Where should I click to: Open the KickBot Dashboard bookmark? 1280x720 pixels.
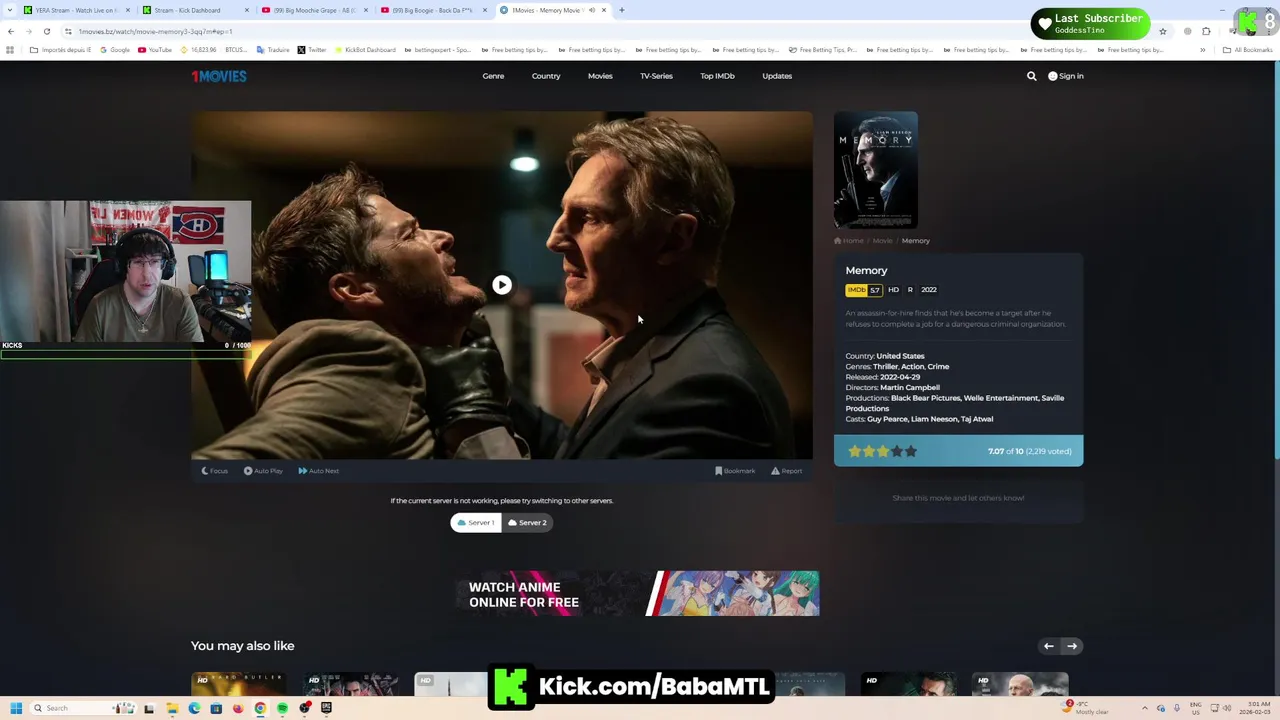point(365,50)
